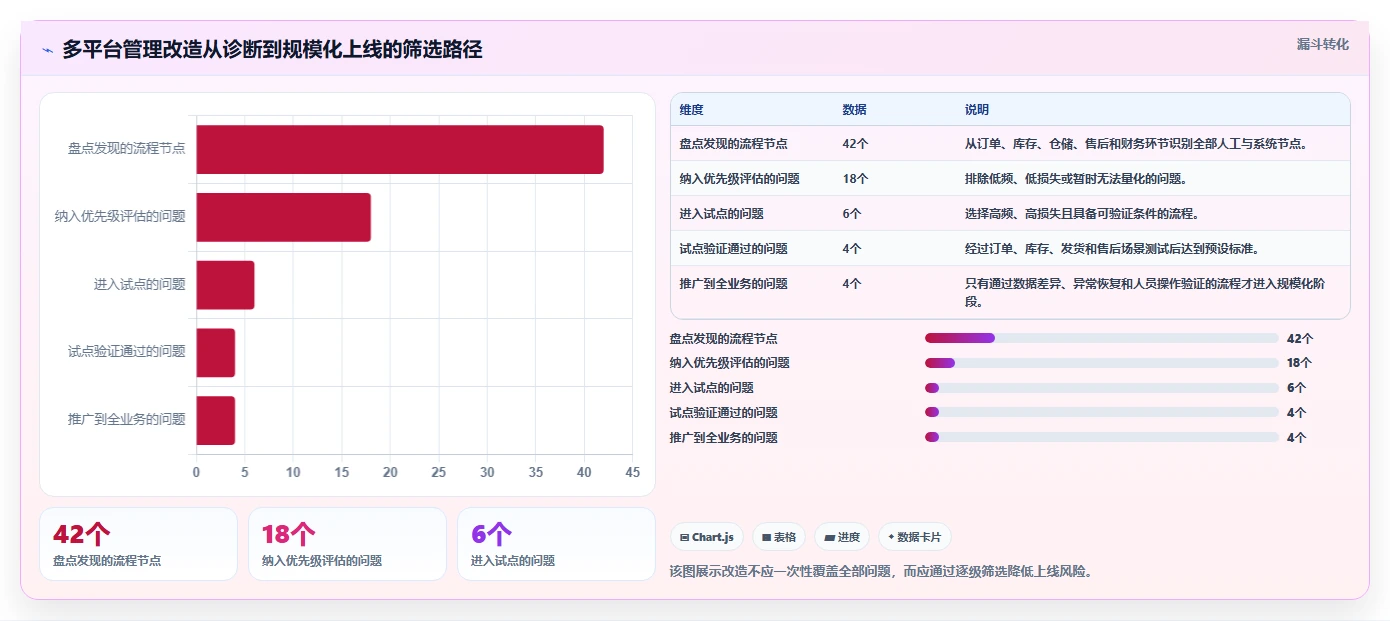The height and width of the screenshot is (621, 1390).
Task: Click the chart bar for 进入试点的问题
Action: pyautogui.click(x=225, y=285)
